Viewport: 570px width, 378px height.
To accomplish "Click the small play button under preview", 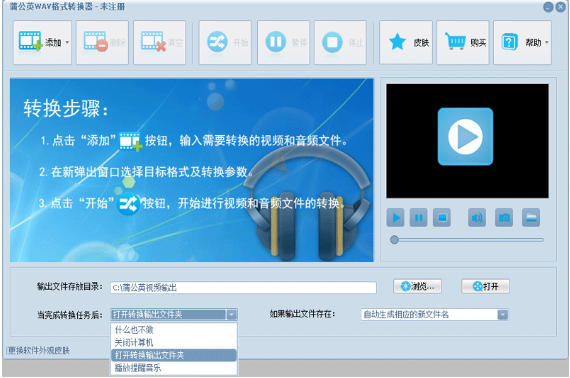I will 396,218.
